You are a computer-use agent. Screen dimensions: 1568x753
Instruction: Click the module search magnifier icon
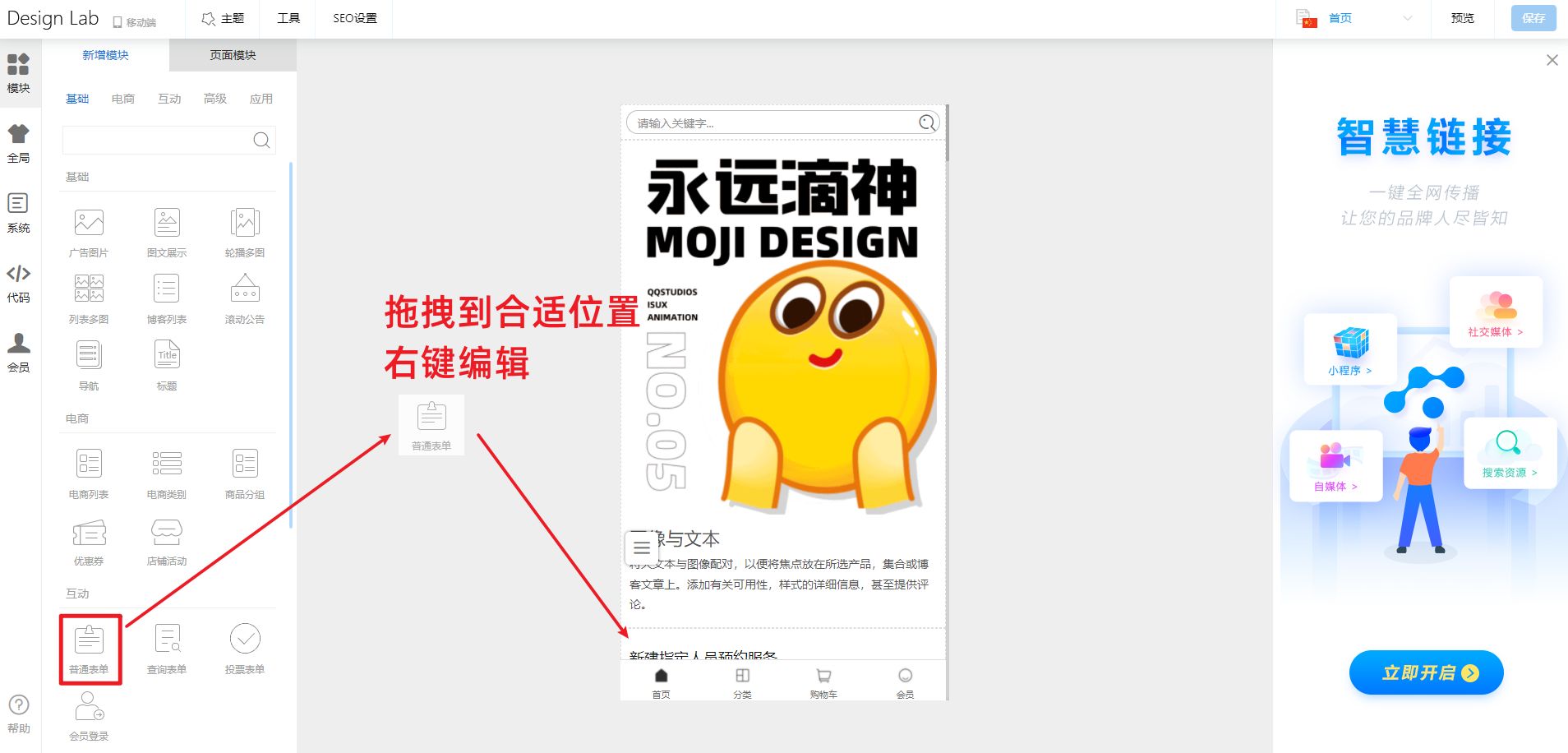(x=261, y=140)
